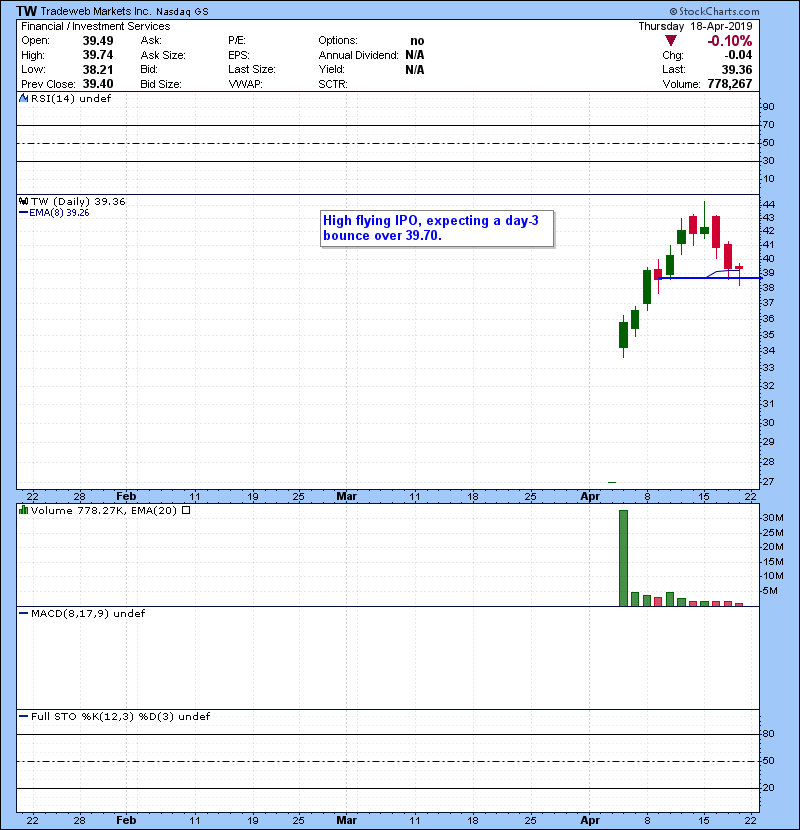Click the date Thursday 18-Apr-2019
This screenshot has height=830, width=800.
(695, 26)
